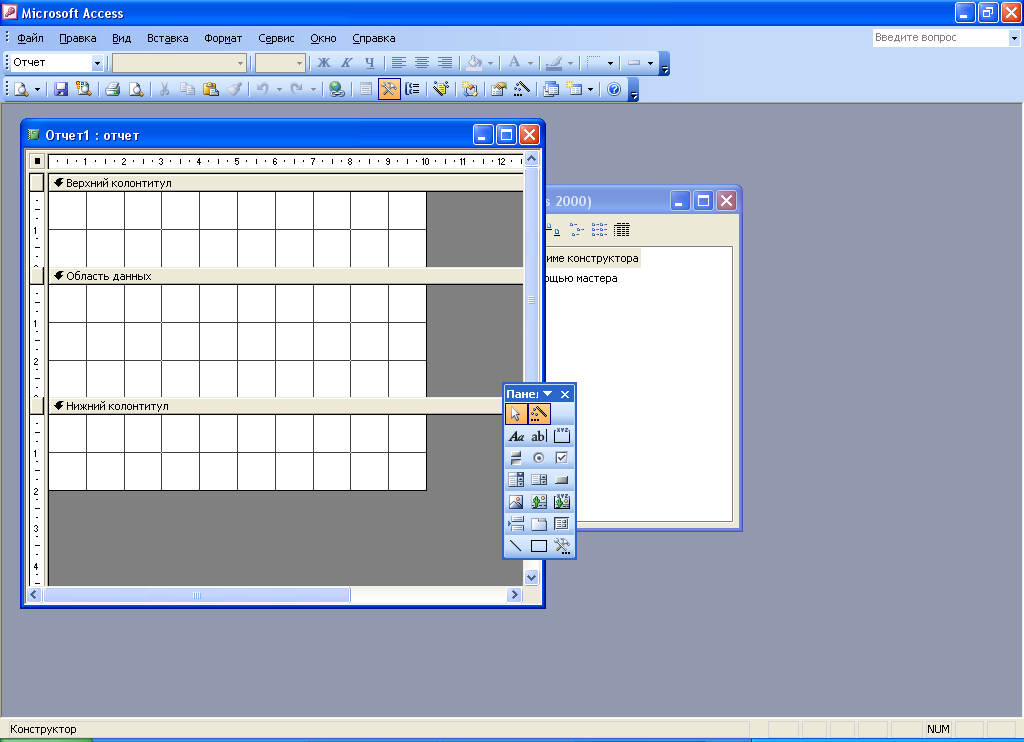This screenshot has width=1024, height=742.
Task: Open More Controls in the toolbox
Action: pos(562,546)
